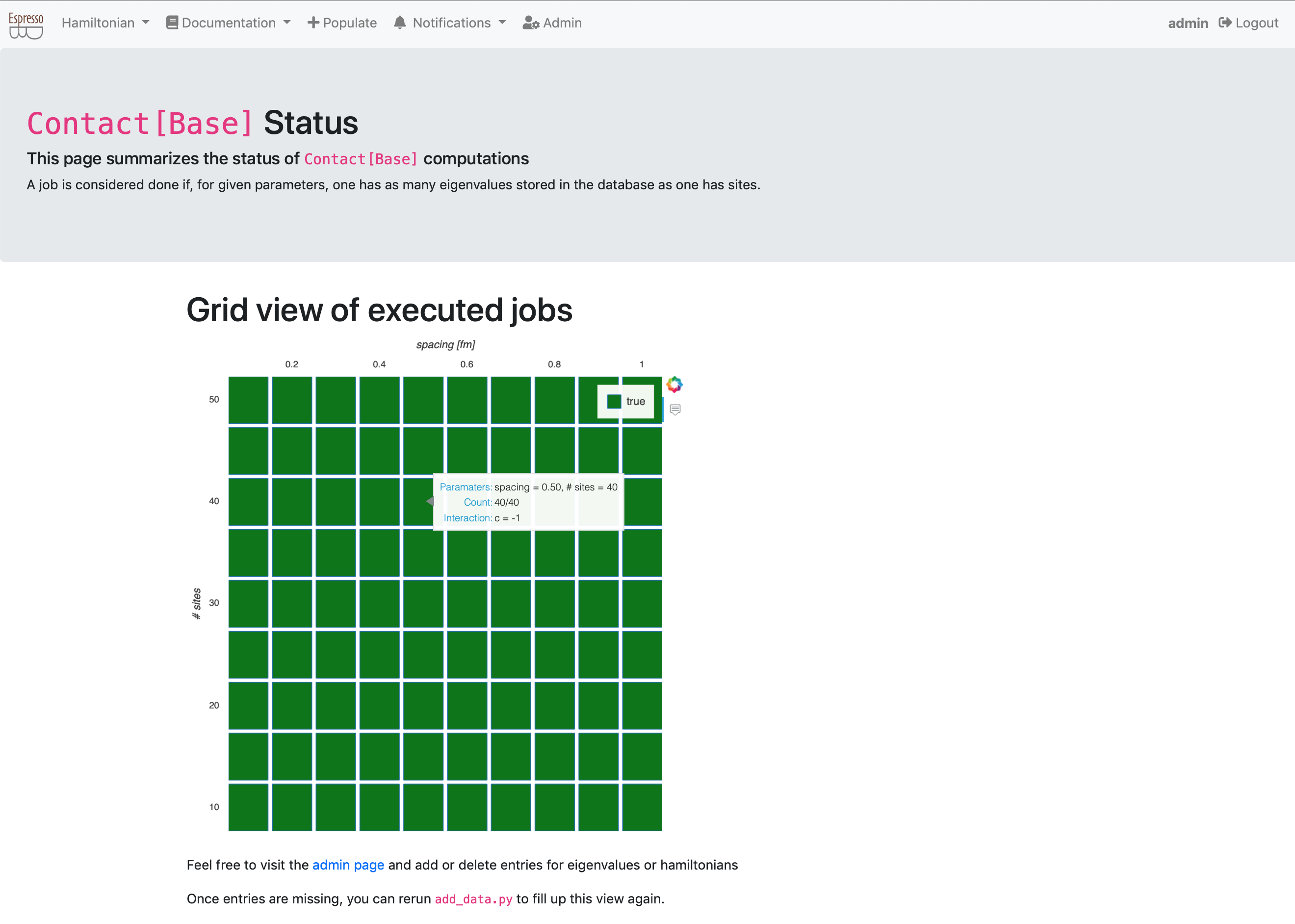Click the Notifications bell icon
This screenshot has width=1295, height=924.
pos(400,23)
